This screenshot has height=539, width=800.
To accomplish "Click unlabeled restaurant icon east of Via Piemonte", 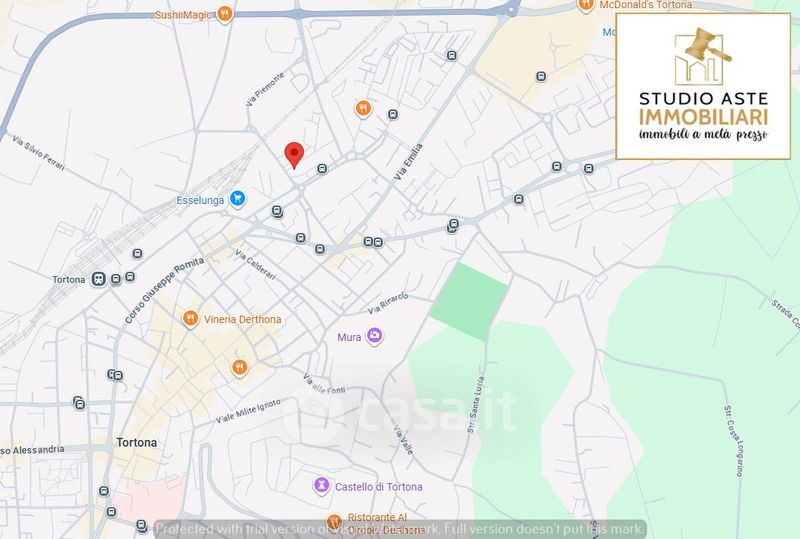I will coord(363,109).
